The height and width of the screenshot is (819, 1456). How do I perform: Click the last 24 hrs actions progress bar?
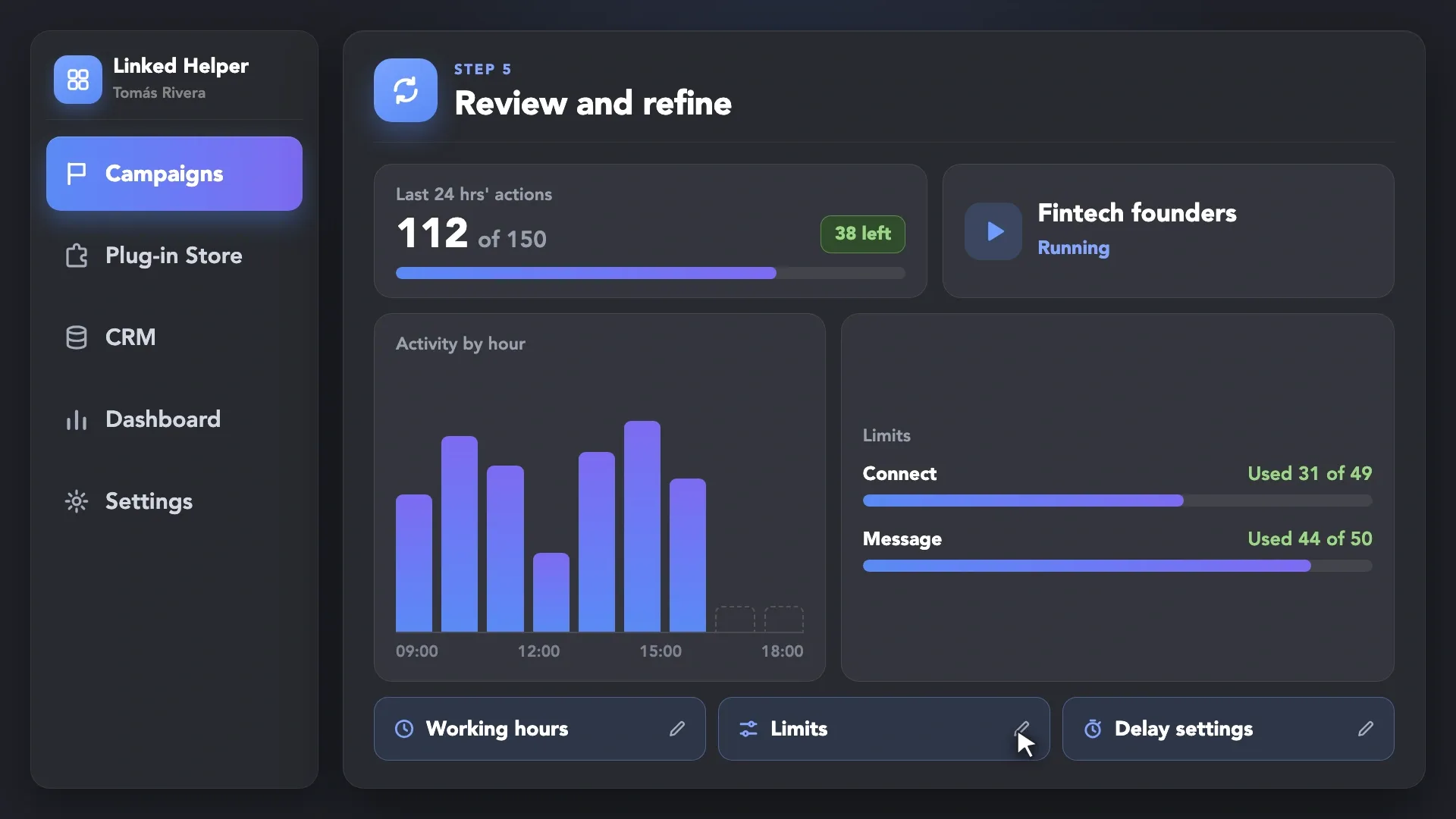coord(651,273)
